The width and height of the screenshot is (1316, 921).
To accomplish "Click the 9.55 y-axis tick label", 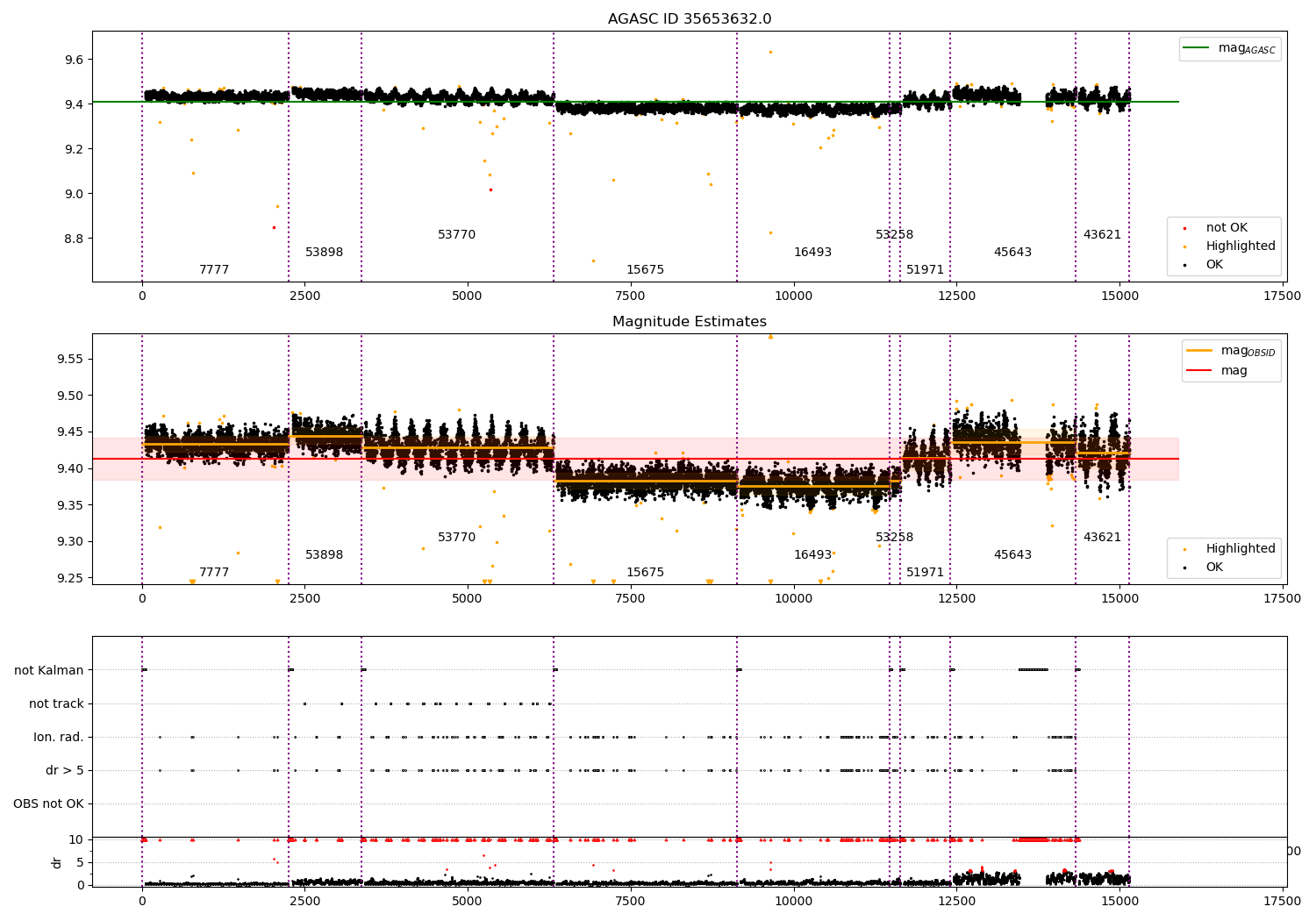I will coord(70,360).
